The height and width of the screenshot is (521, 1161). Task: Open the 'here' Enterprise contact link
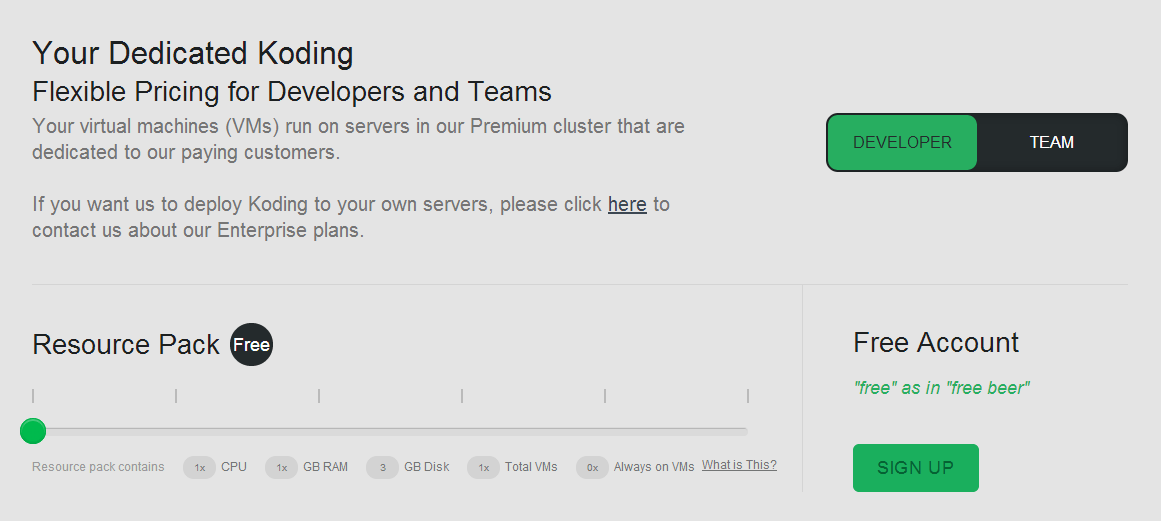pos(627,204)
